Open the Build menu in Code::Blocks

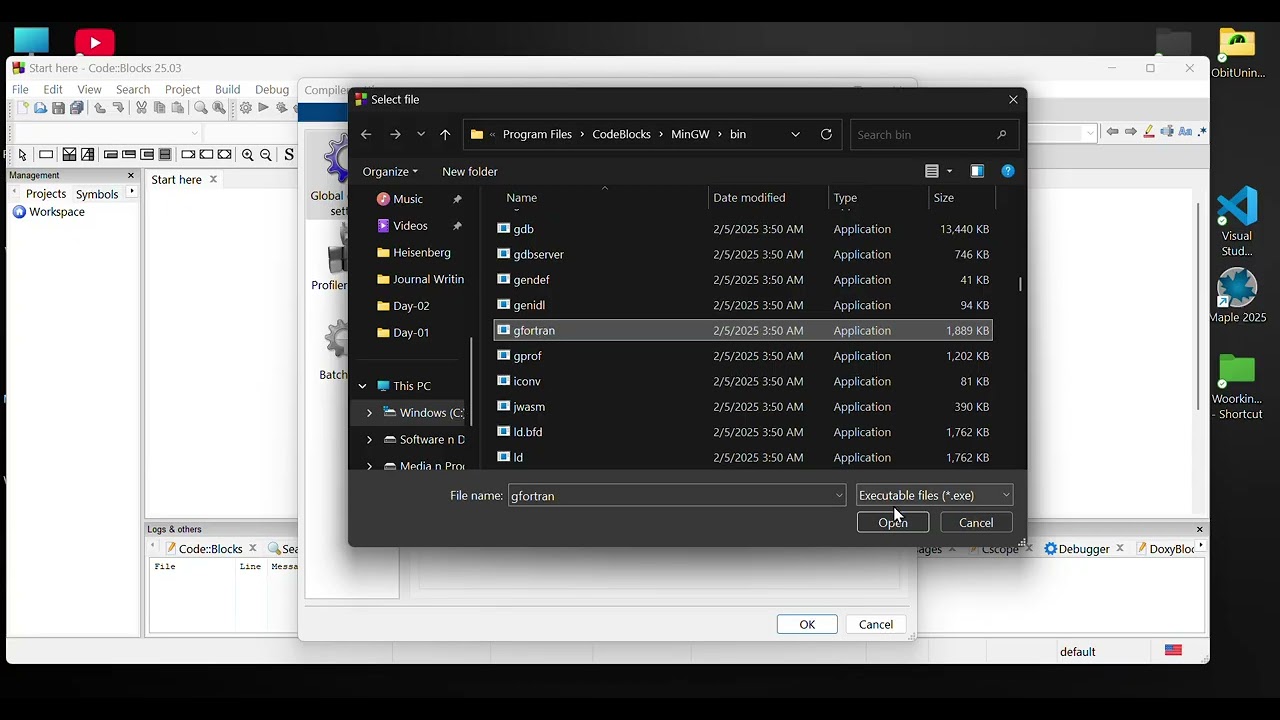click(227, 89)
